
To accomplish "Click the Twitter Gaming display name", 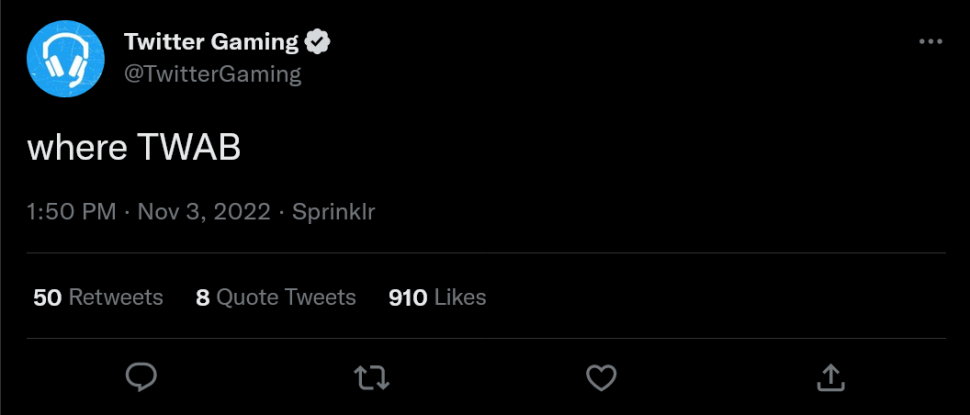I will (x=211, y=42).
